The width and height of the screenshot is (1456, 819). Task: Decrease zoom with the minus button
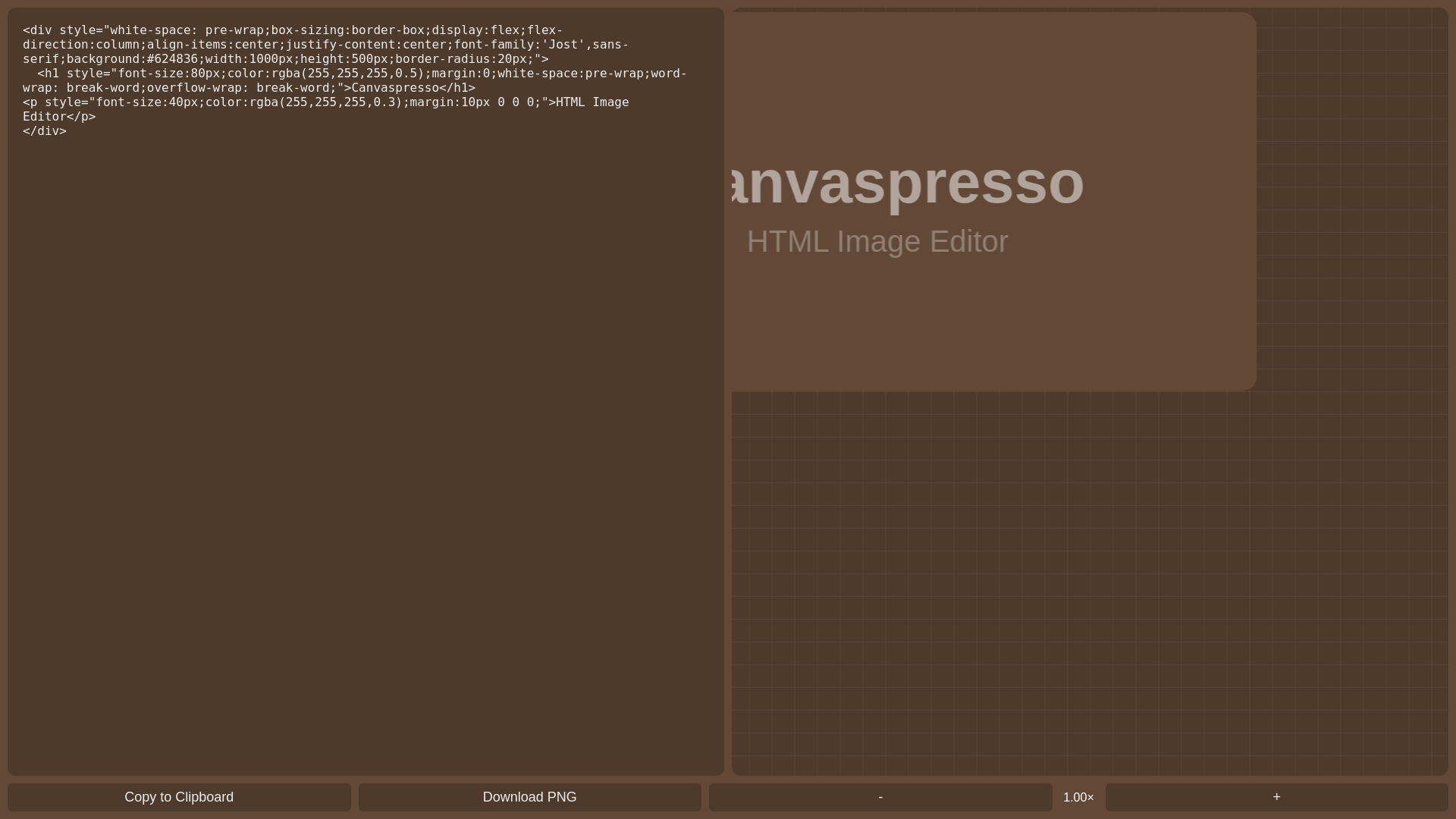coord(880,797)
